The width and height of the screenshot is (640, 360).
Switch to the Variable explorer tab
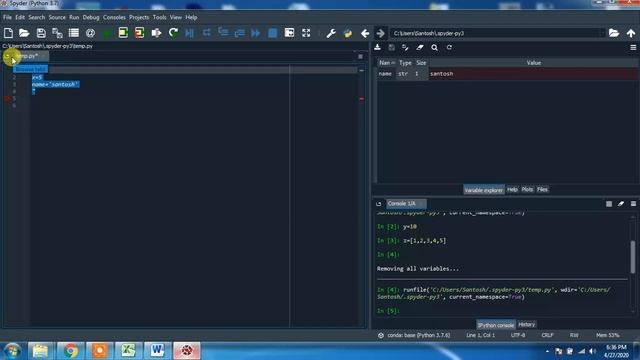click(484, 190)
